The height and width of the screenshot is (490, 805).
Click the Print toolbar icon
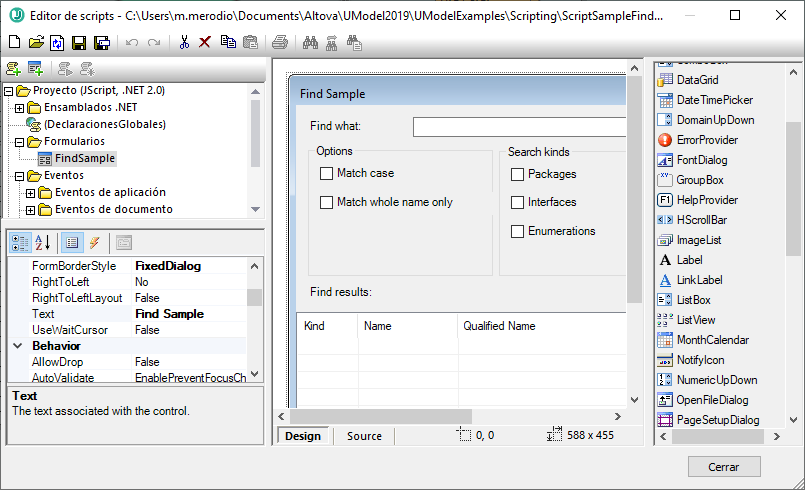[280, 42]
